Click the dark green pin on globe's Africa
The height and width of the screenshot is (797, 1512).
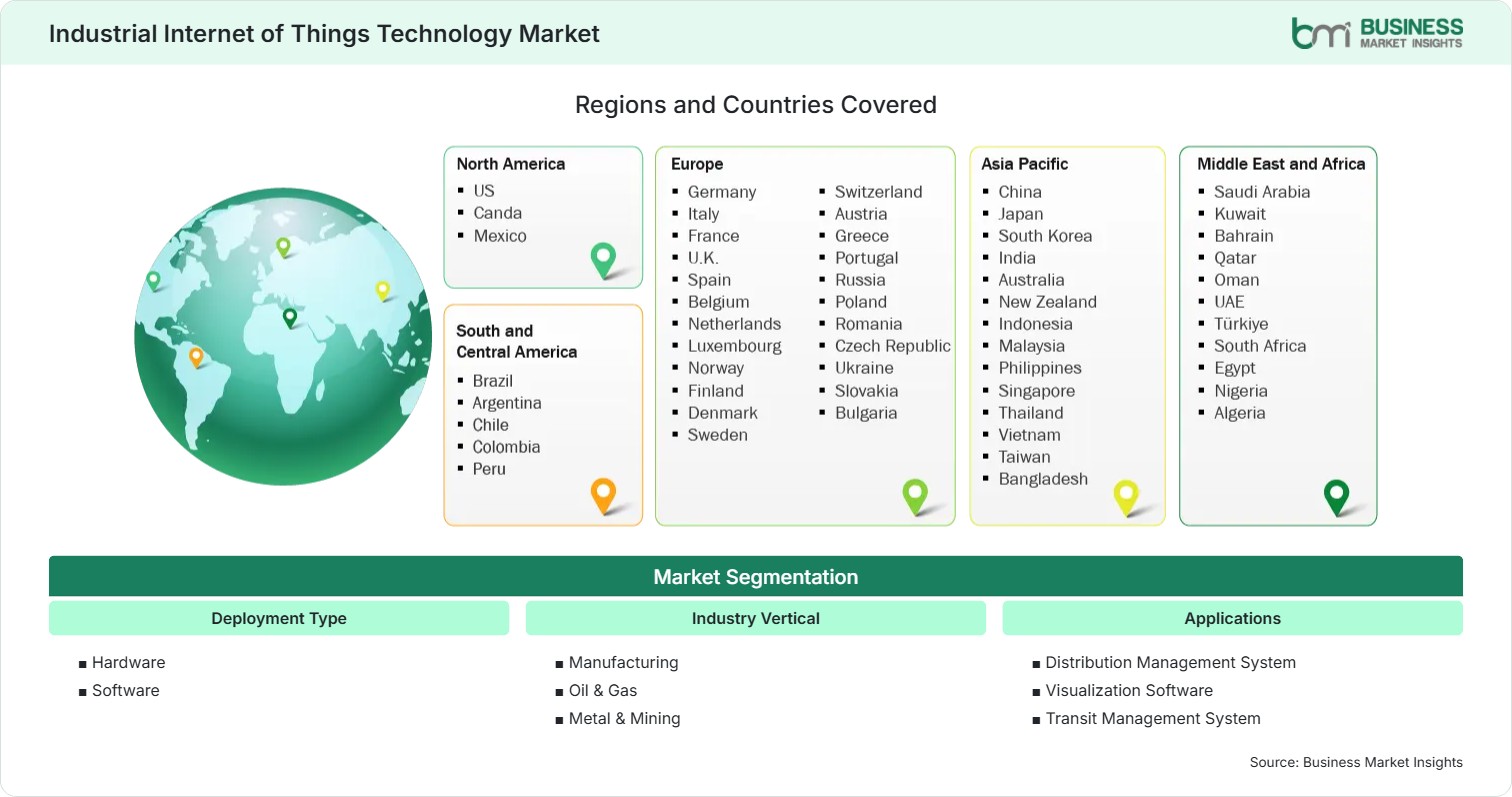click(290, 318)
